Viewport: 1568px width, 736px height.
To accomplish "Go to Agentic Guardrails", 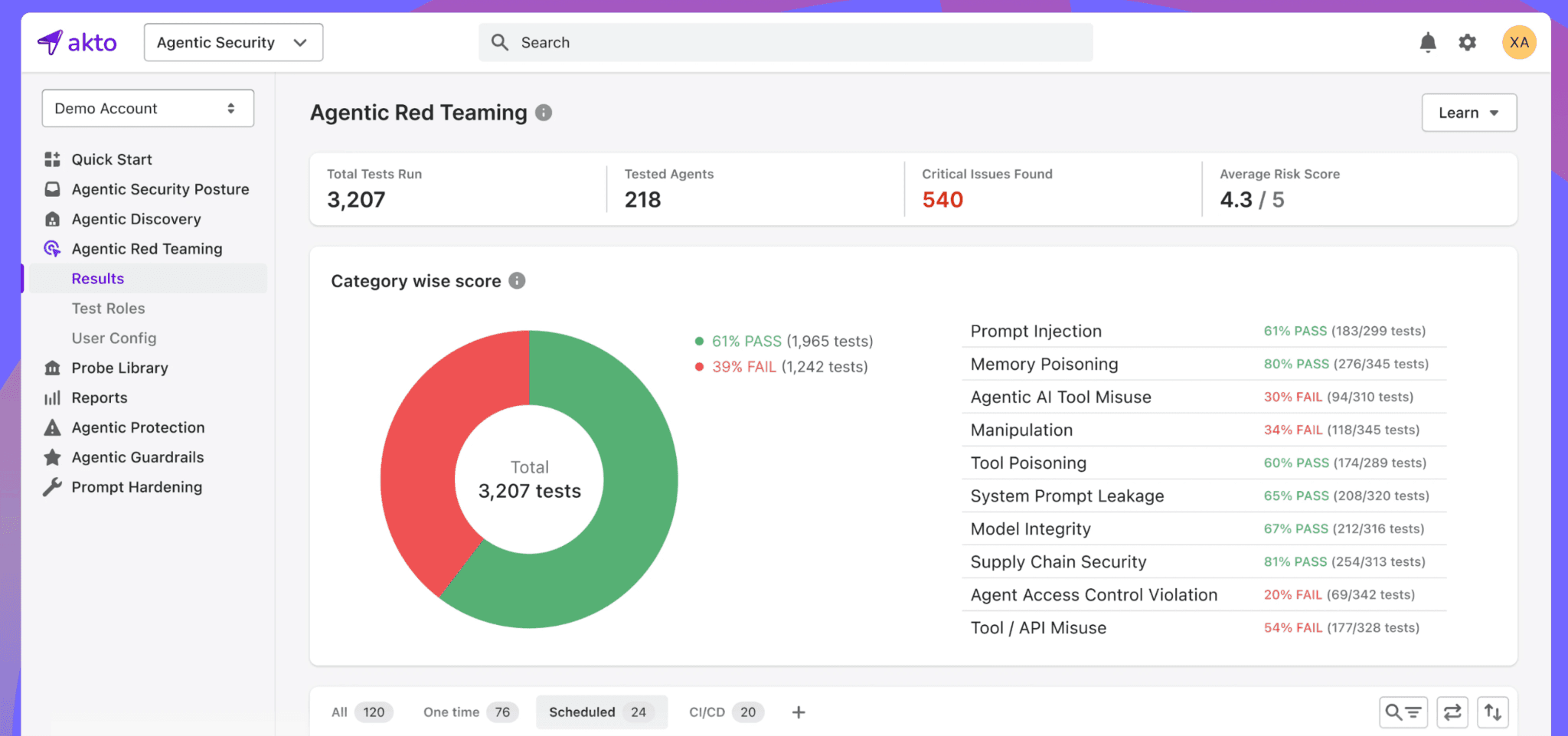I will (138, 457).
